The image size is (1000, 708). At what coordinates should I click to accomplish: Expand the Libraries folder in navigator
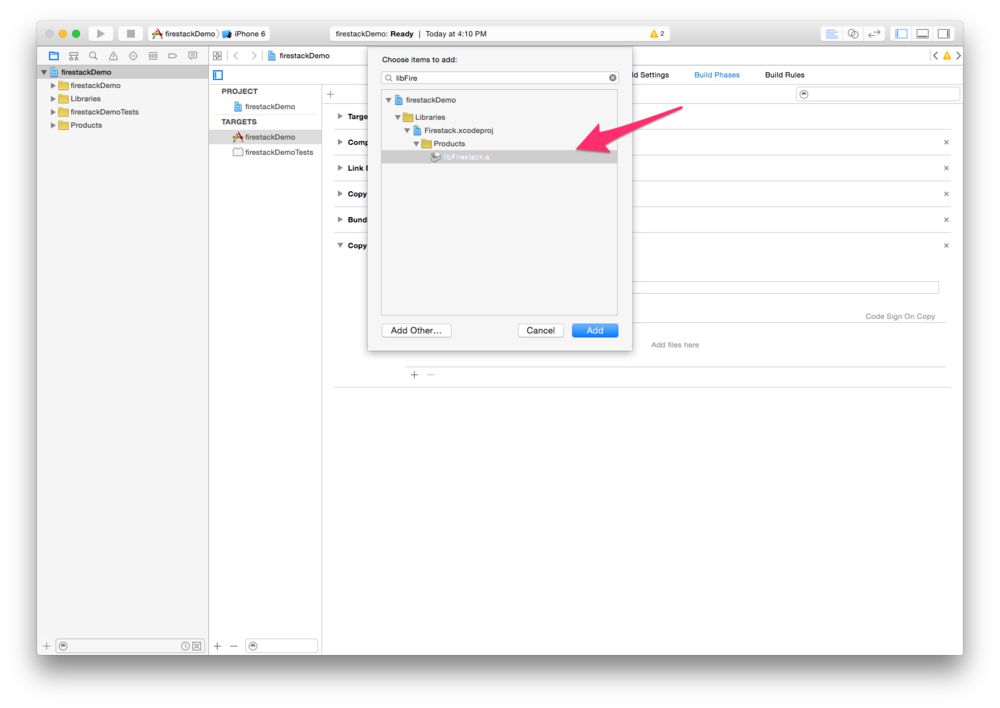click(53, 99)
